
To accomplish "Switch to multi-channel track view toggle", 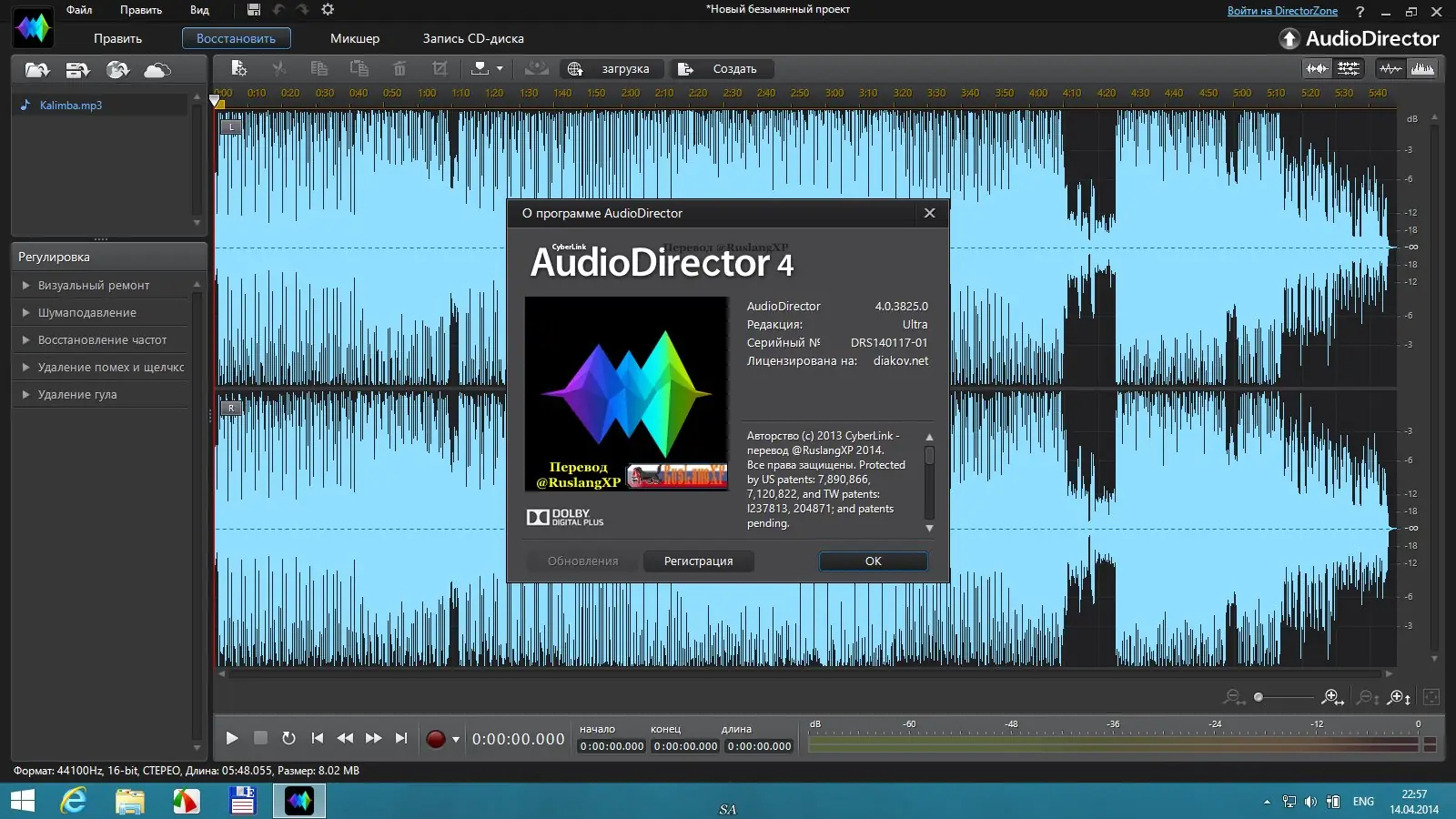I will pyautogui.click(x=1349, y=69).
